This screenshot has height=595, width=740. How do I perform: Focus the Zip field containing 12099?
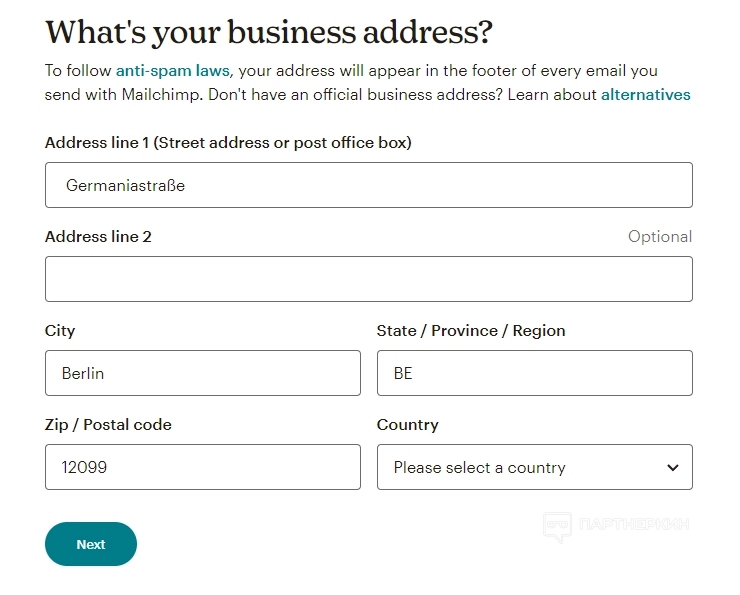(x=202, y=467)
